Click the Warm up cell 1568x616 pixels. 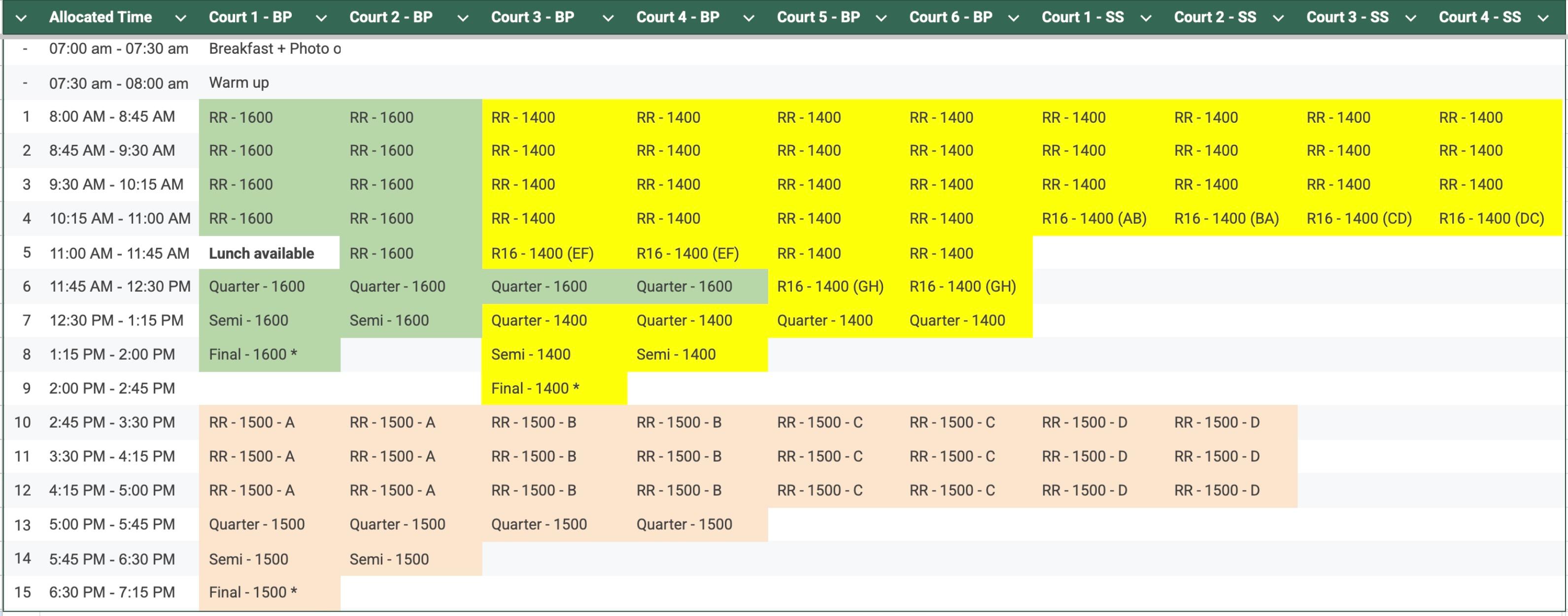tap(239, 83)
